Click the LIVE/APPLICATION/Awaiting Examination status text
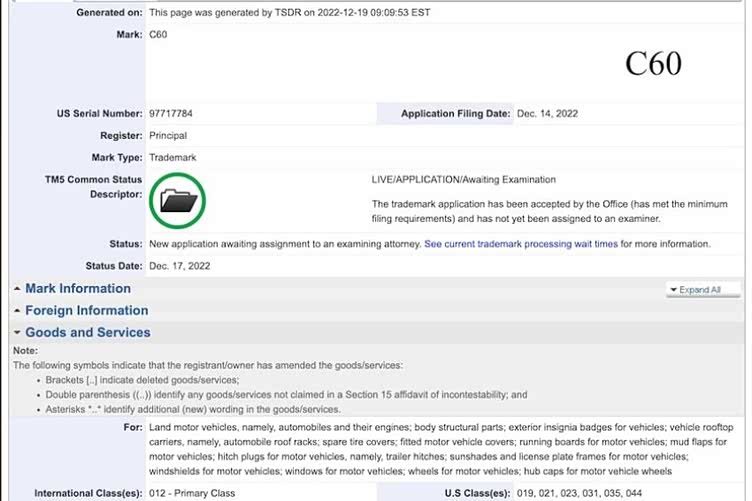Image resolution: width=752 pixels, height=501 pixels. pyautogui.click(x=463, y=180)
